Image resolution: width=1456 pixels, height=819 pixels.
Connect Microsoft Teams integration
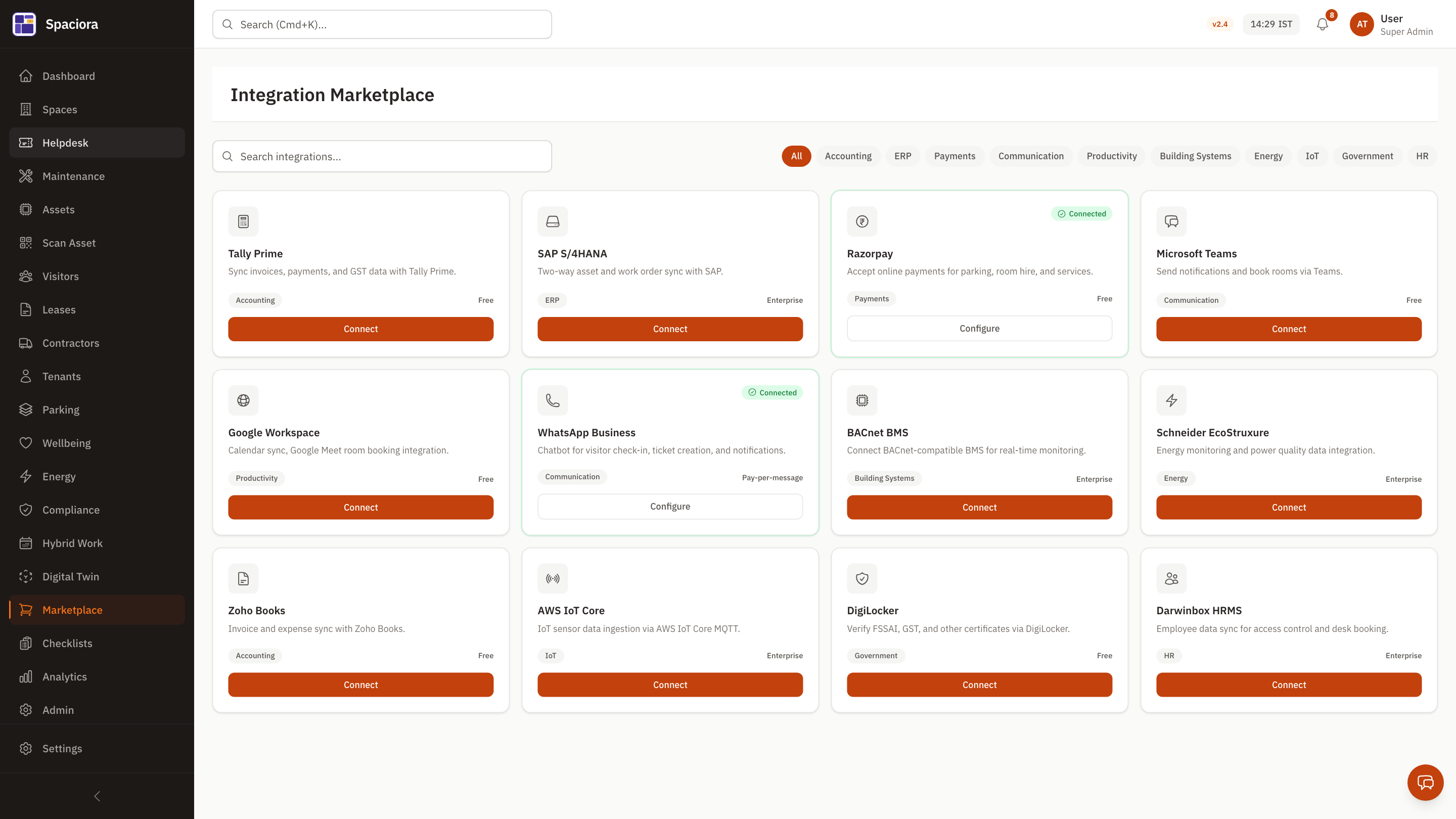pos(1289,329)
